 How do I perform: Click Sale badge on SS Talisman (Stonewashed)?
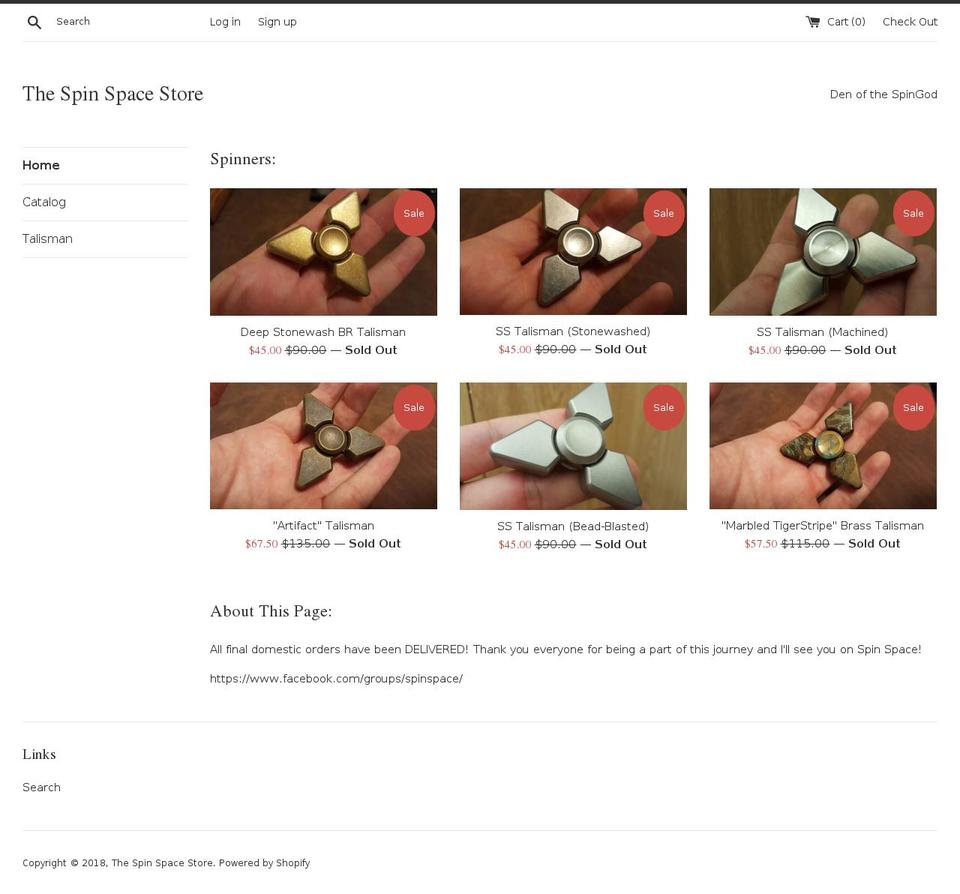[x=664, y=213]
